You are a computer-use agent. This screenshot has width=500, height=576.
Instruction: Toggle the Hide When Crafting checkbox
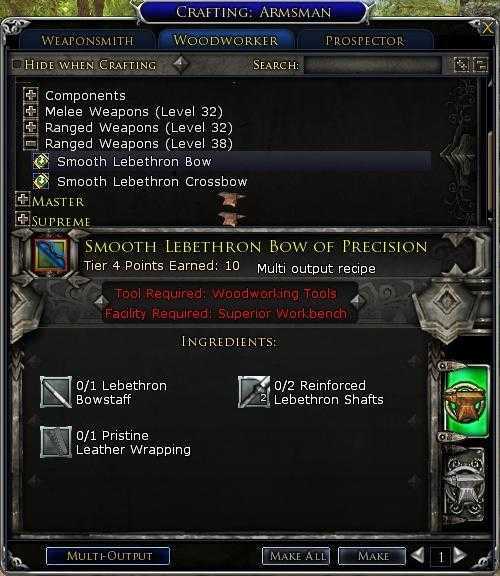(x=17, y=65)
